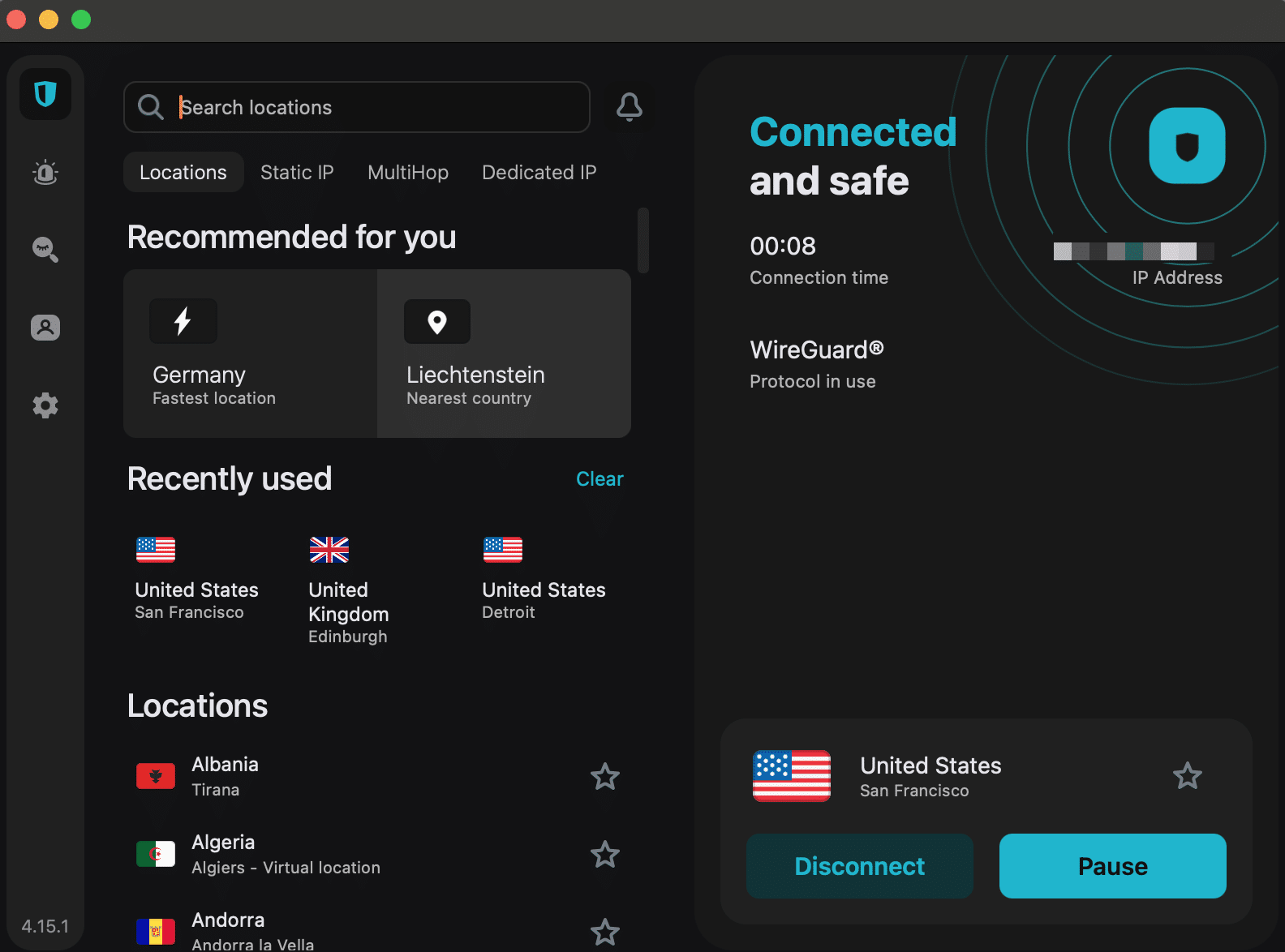Open the Alert siren icon in sidebar
Screen dimensions: 1285x952
[45, 172]
